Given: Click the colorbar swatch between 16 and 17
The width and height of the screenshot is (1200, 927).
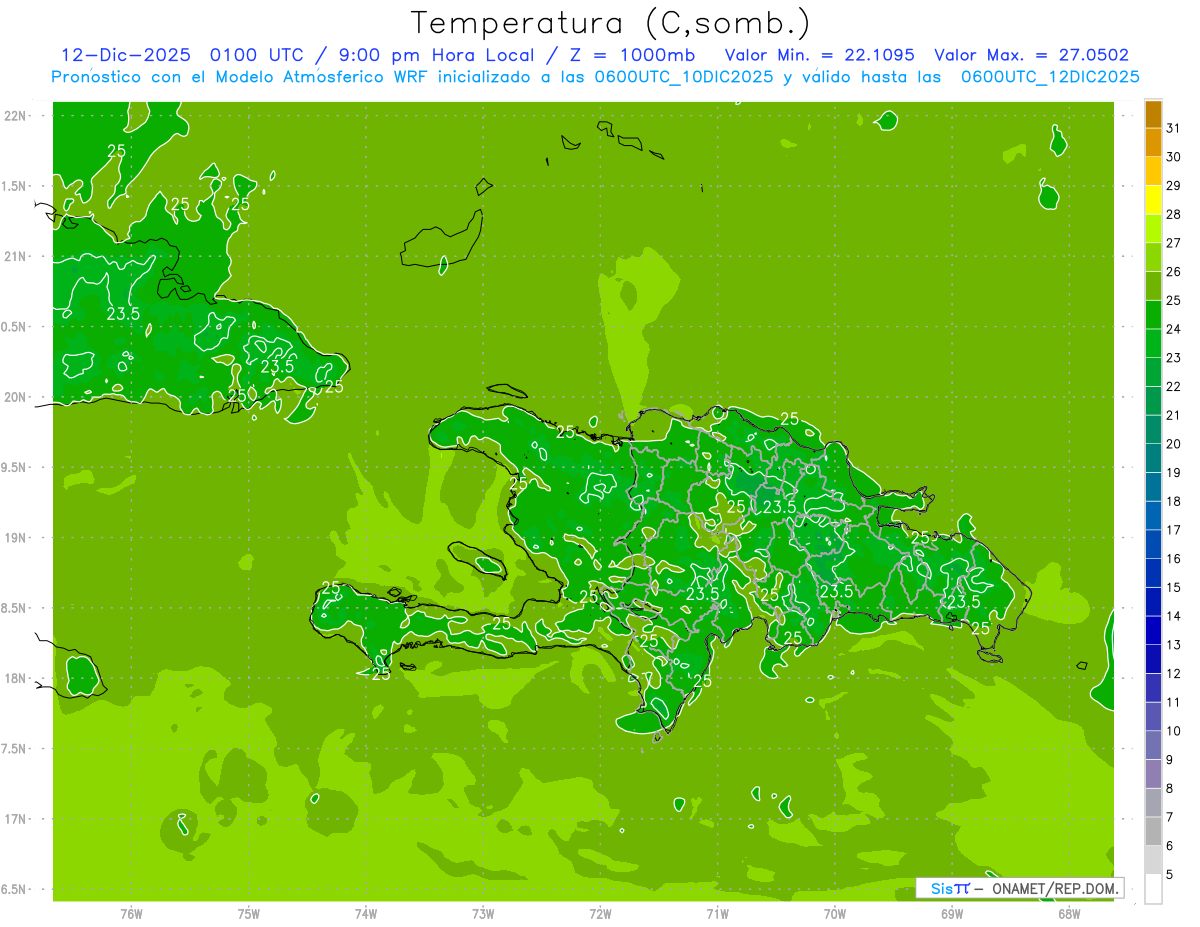Looking at the screenshot, I should click(x=1153, y=545).
